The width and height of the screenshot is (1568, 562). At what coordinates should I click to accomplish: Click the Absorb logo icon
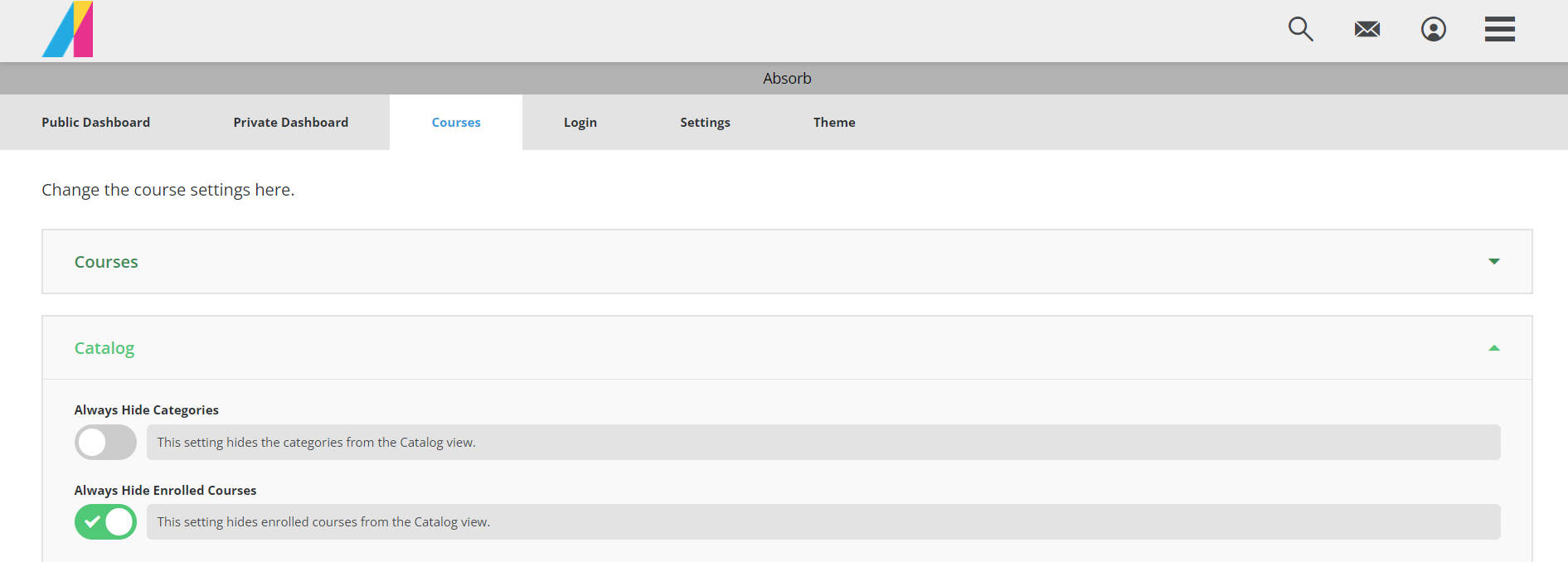pos(67,29)
